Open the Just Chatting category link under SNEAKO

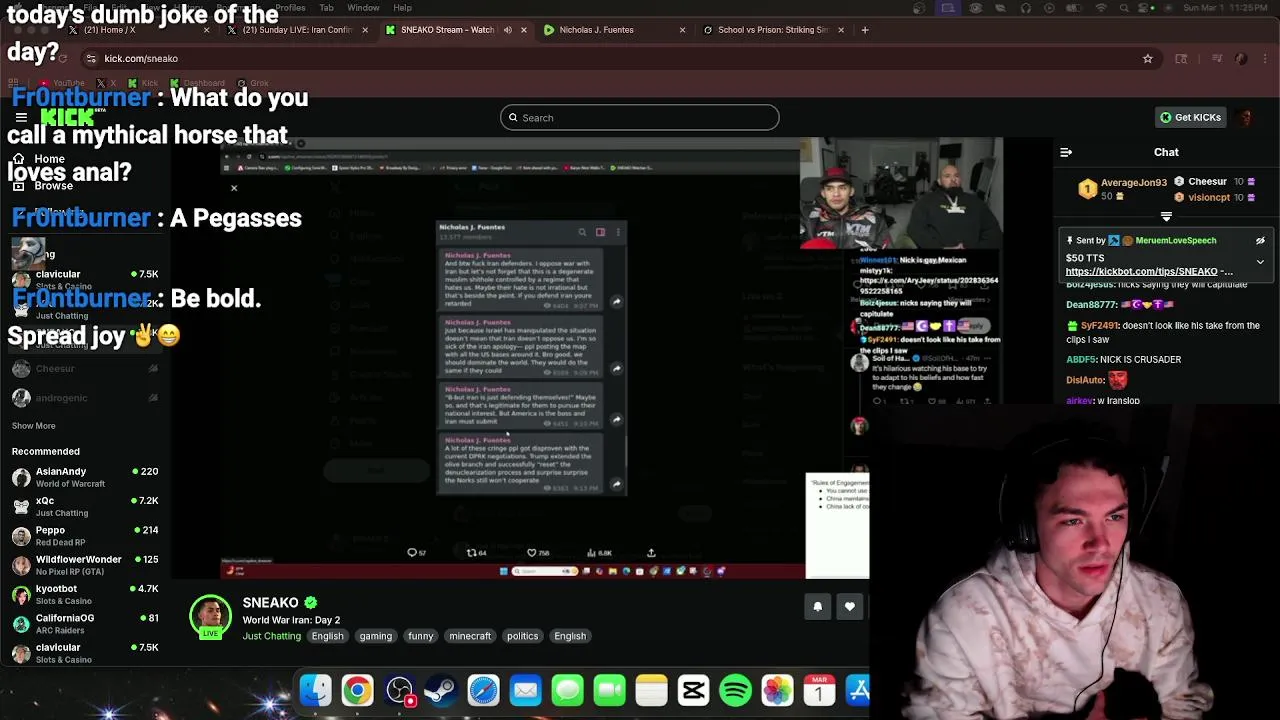271,636
